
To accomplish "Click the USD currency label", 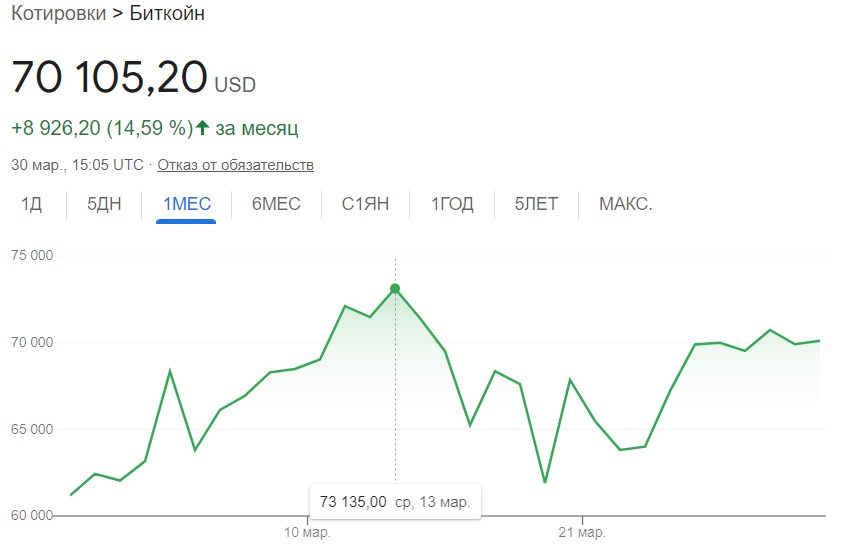I will (235, 85).
